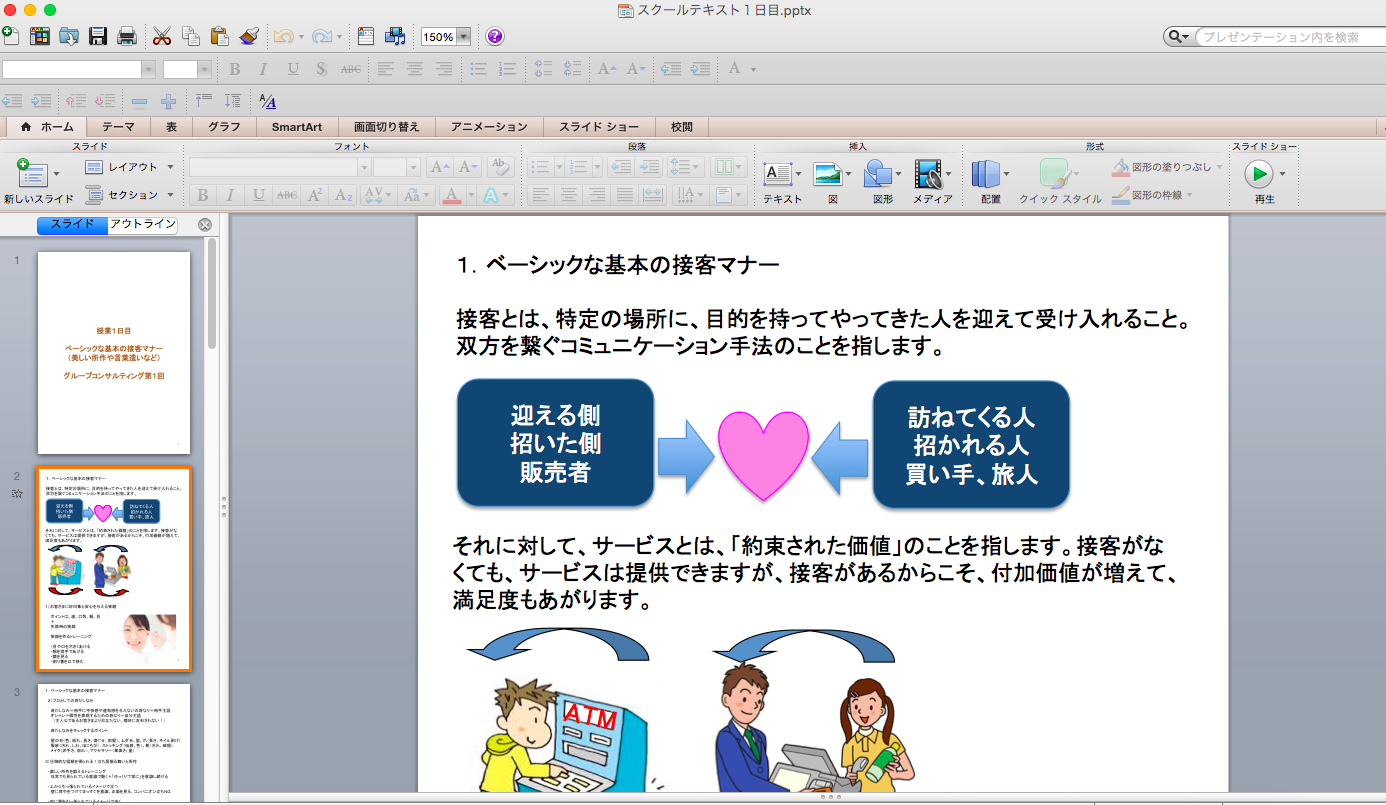Open the 校閲 review tab

point(682,127)
